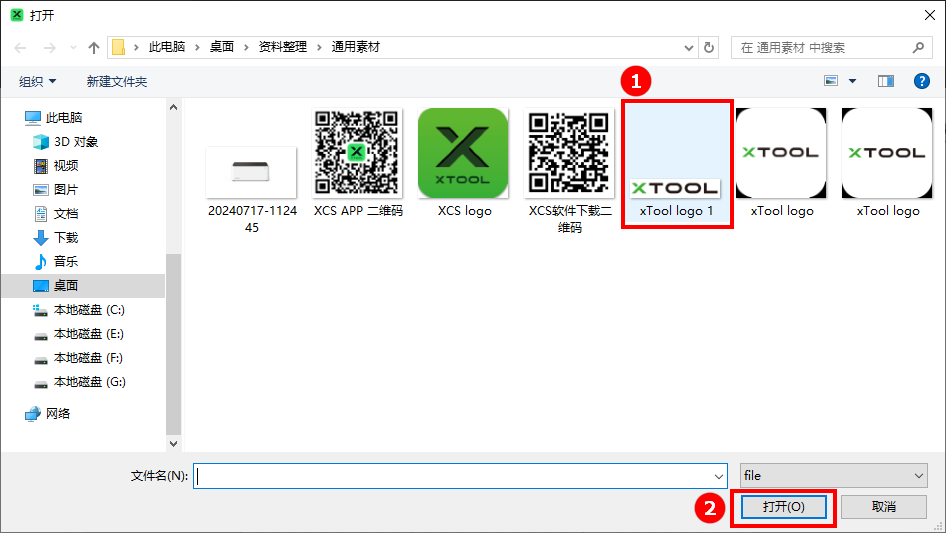This screenshot has height=533, width=946.
Task: Click the 桌面 breadcrumb in address bar
Action: (221, 47)
